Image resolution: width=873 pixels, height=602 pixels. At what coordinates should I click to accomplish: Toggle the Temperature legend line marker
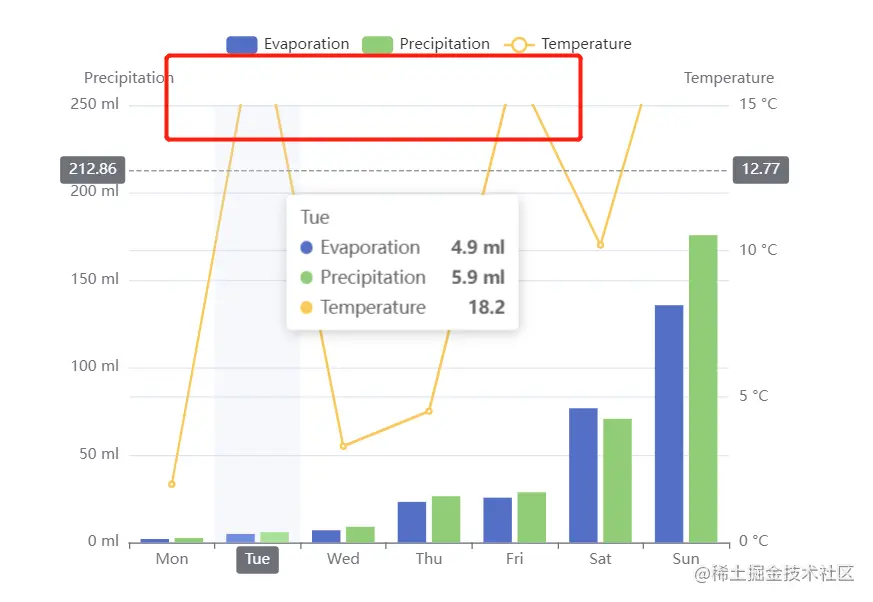[519, 45]
